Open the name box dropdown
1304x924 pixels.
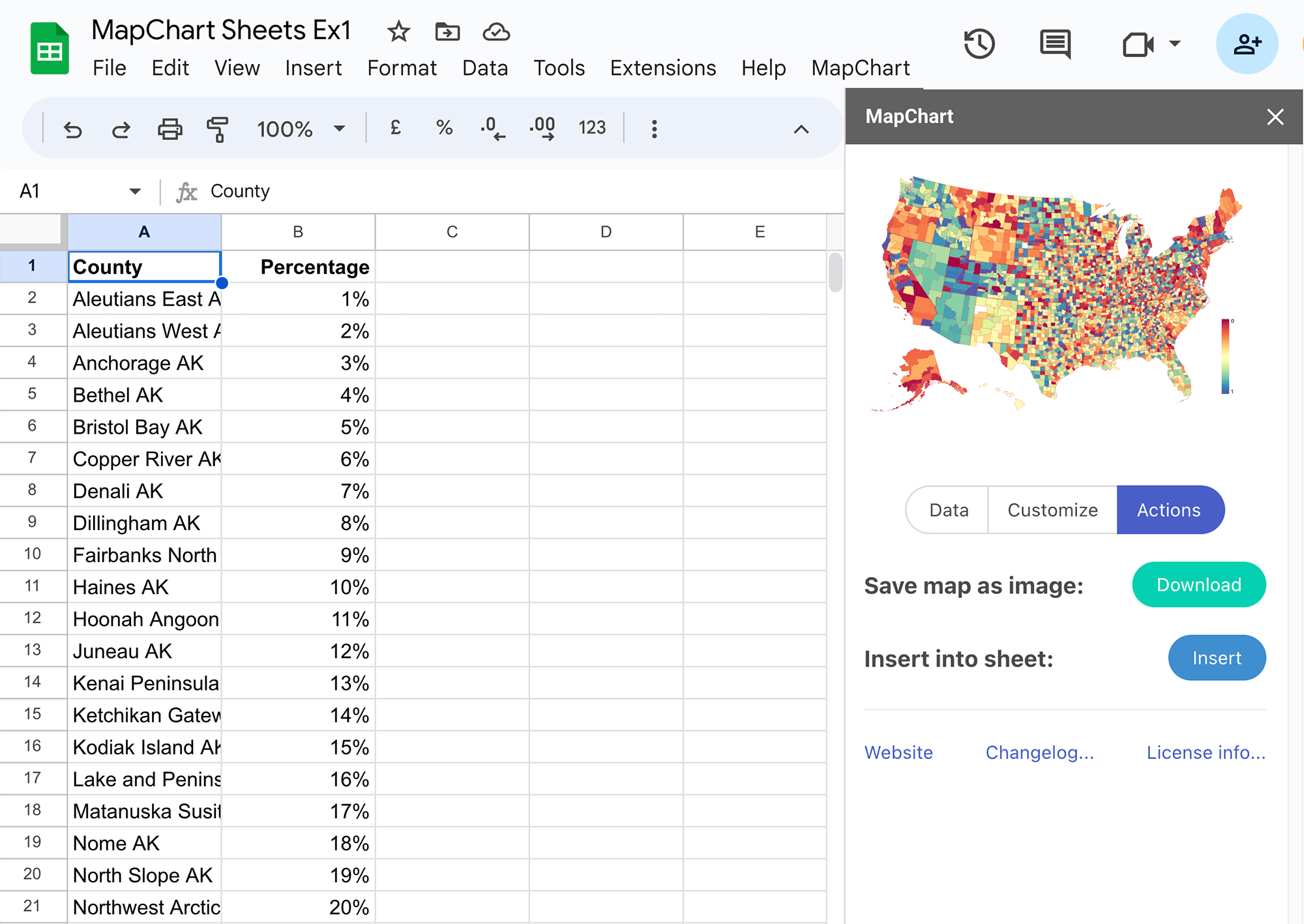(x=135, y=190)
